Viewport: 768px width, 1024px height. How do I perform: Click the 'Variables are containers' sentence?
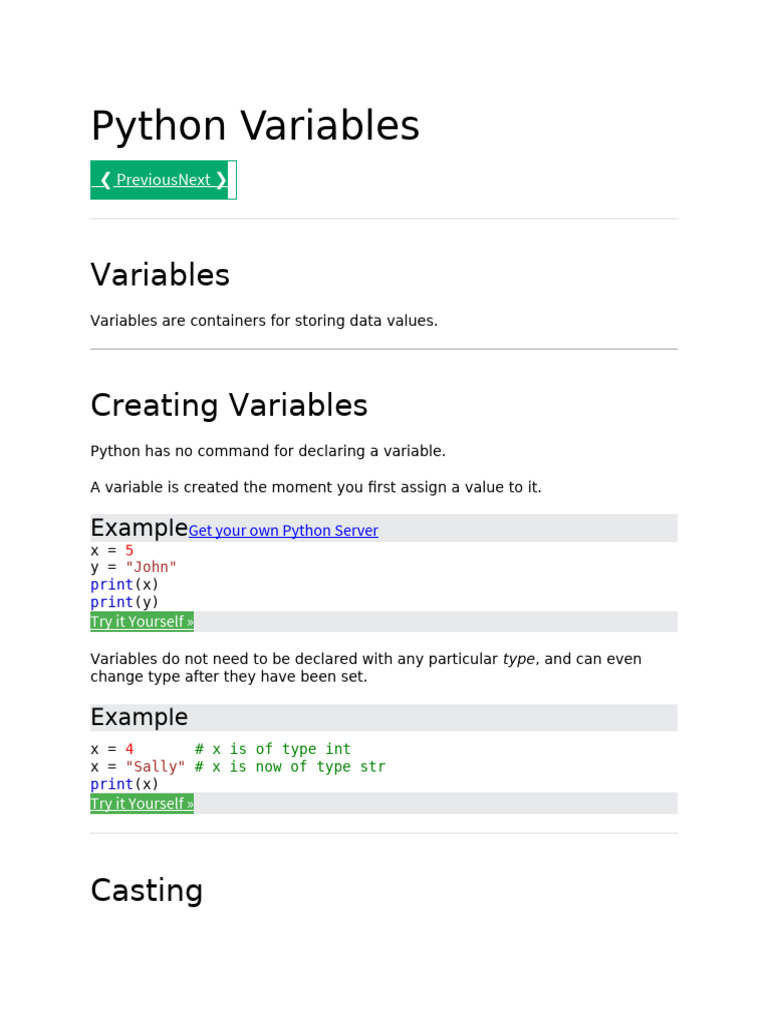(264, 321)
